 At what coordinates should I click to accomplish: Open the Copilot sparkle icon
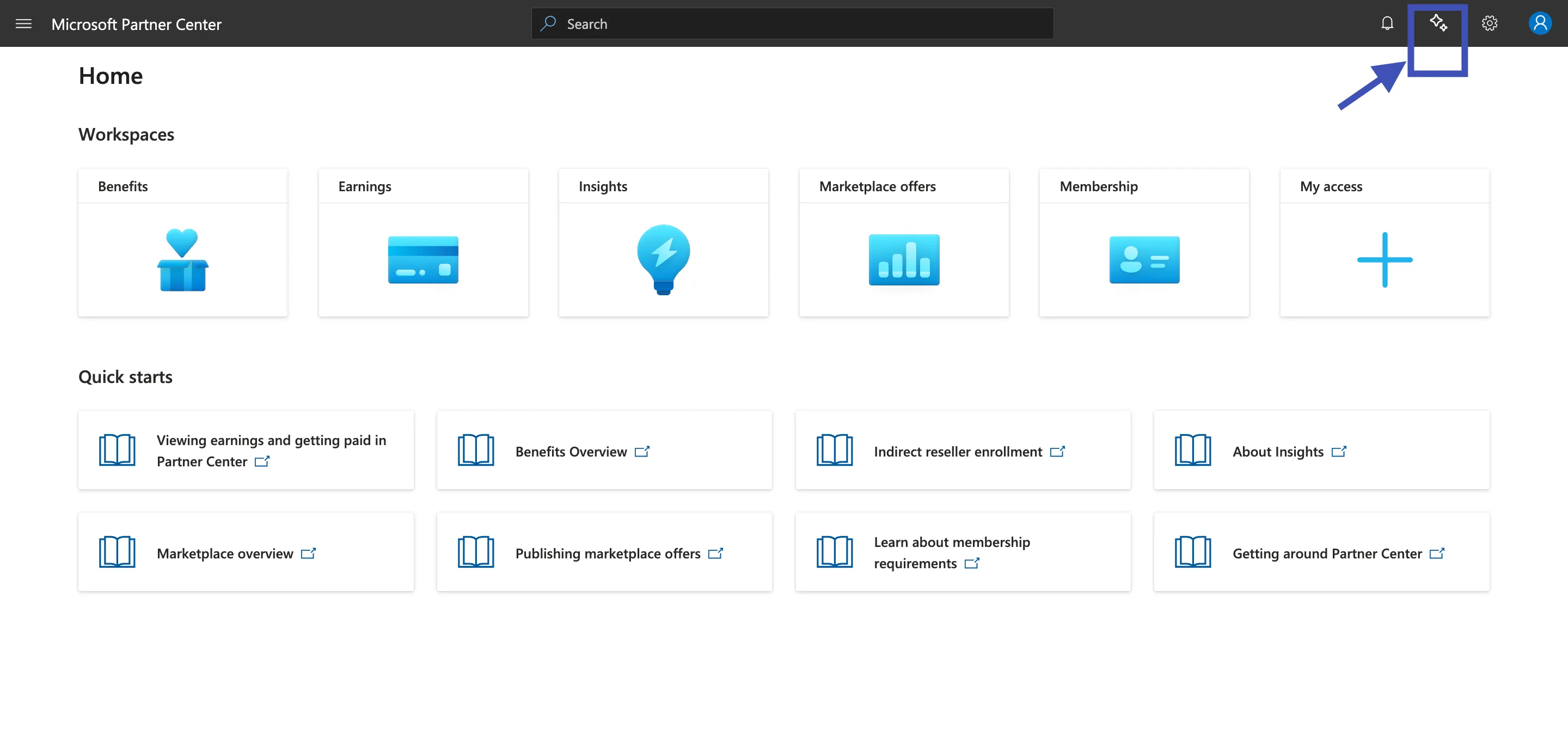[1438, 23]
